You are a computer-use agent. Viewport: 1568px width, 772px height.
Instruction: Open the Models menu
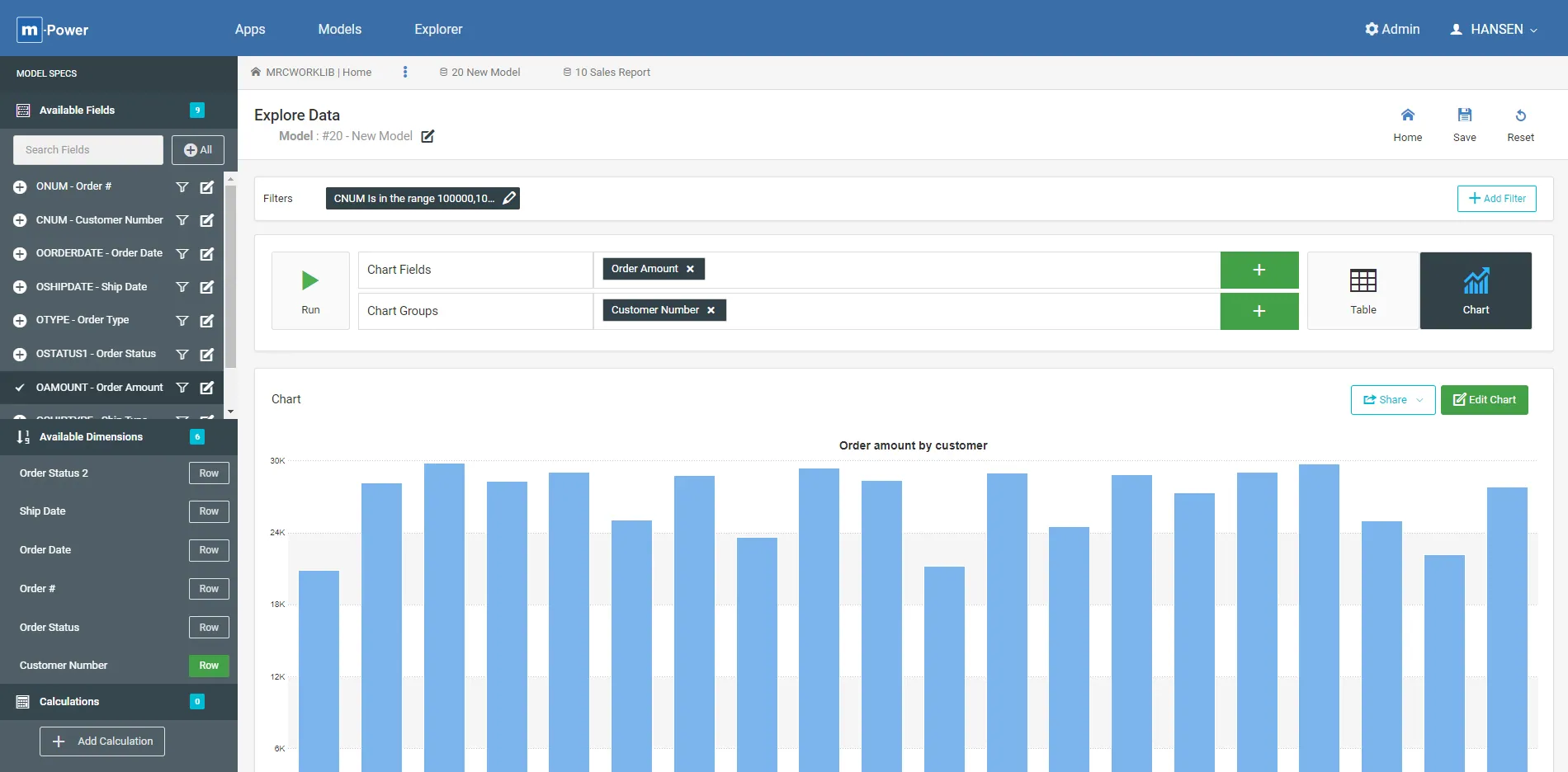[340, 30]
